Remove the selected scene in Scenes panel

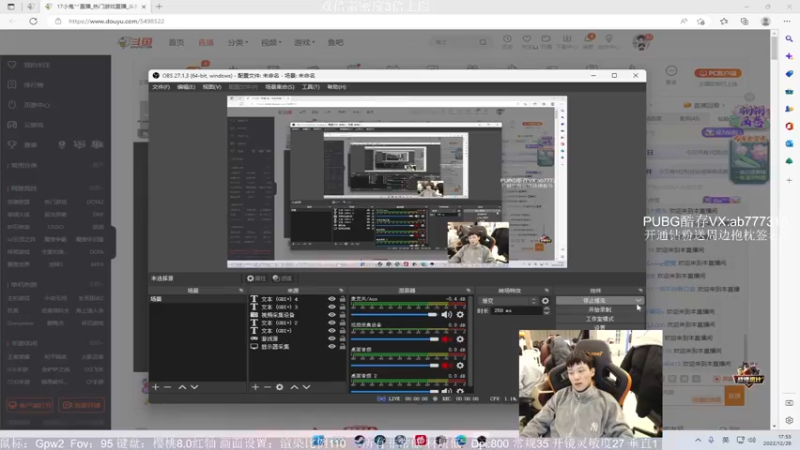pos(168,387)
